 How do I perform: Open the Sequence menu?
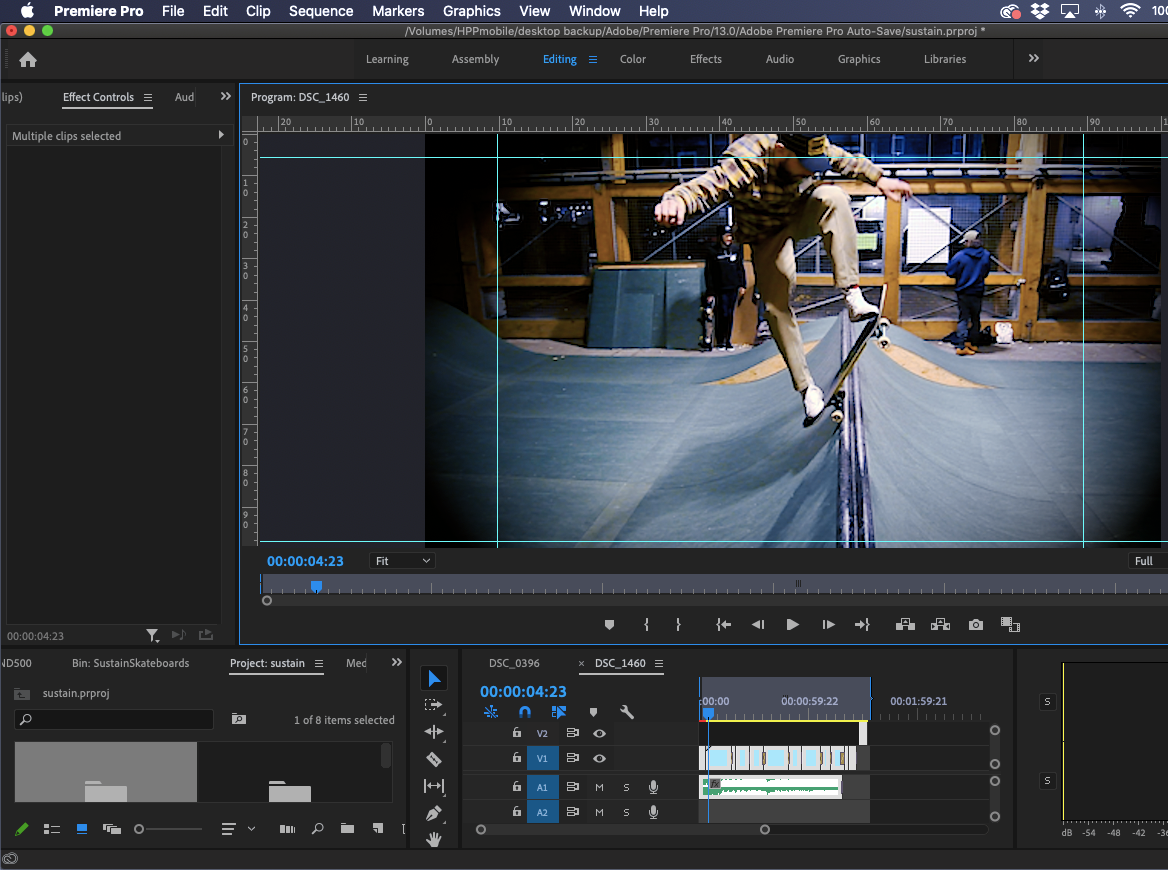coord(321,11)
